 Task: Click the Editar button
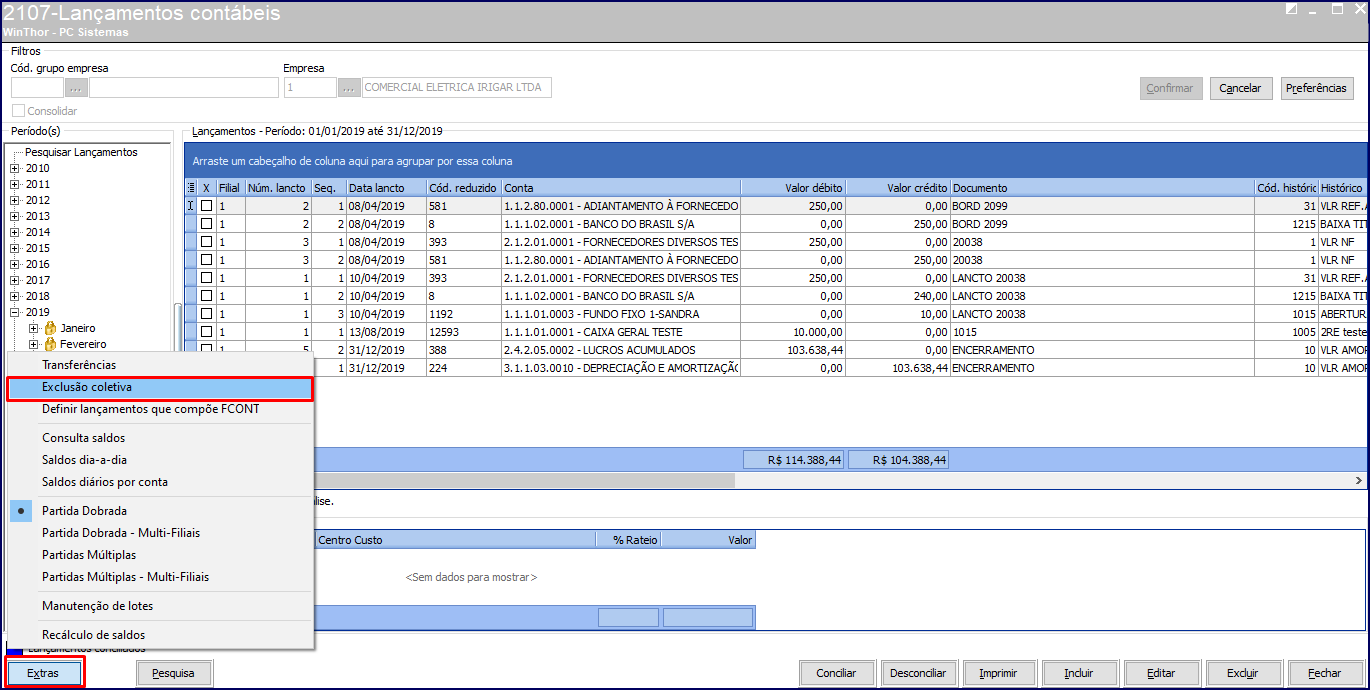1161,673
